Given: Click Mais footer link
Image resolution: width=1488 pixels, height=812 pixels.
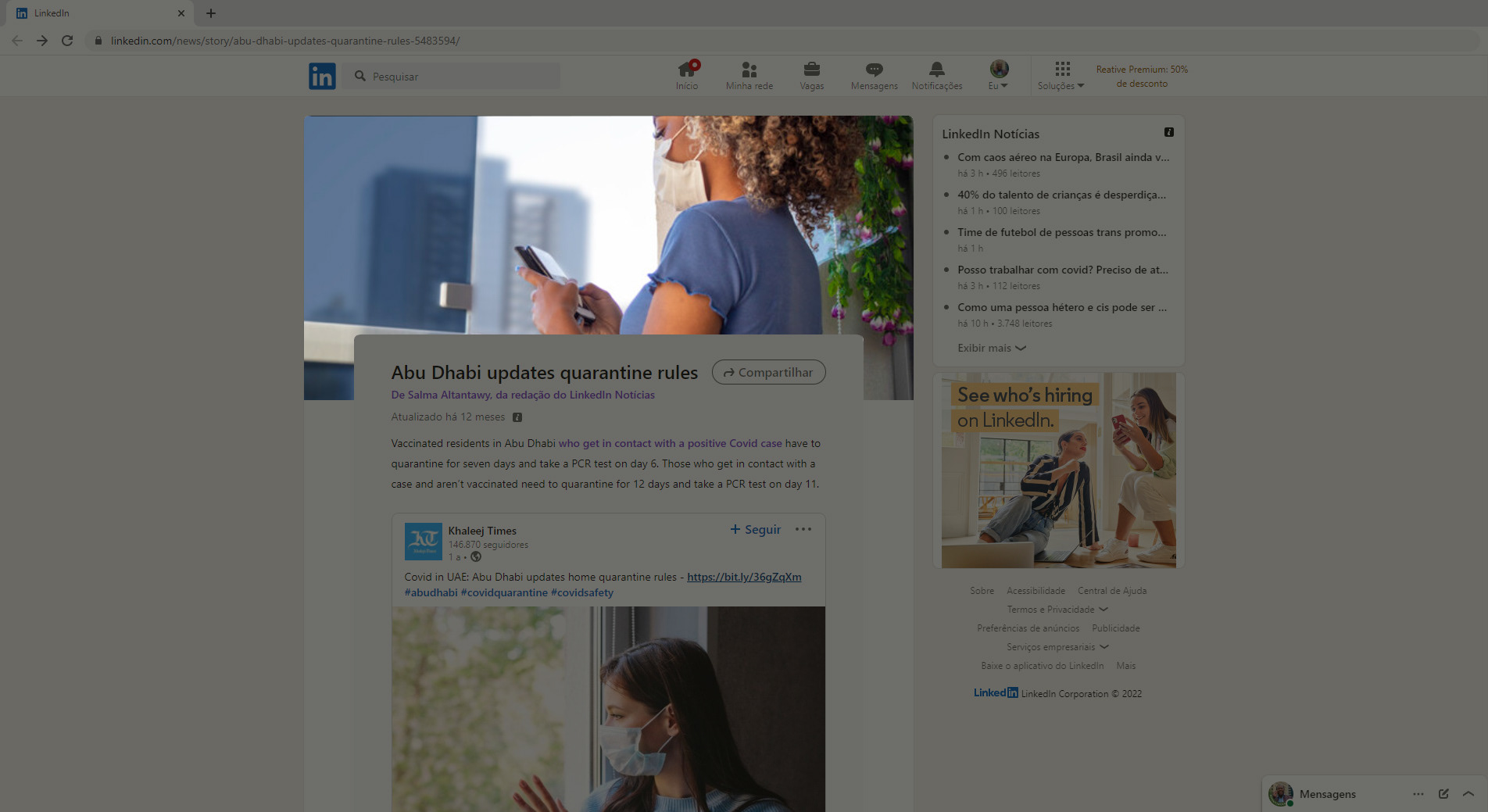Looking at the screenshot, I should coord(1126,666).
